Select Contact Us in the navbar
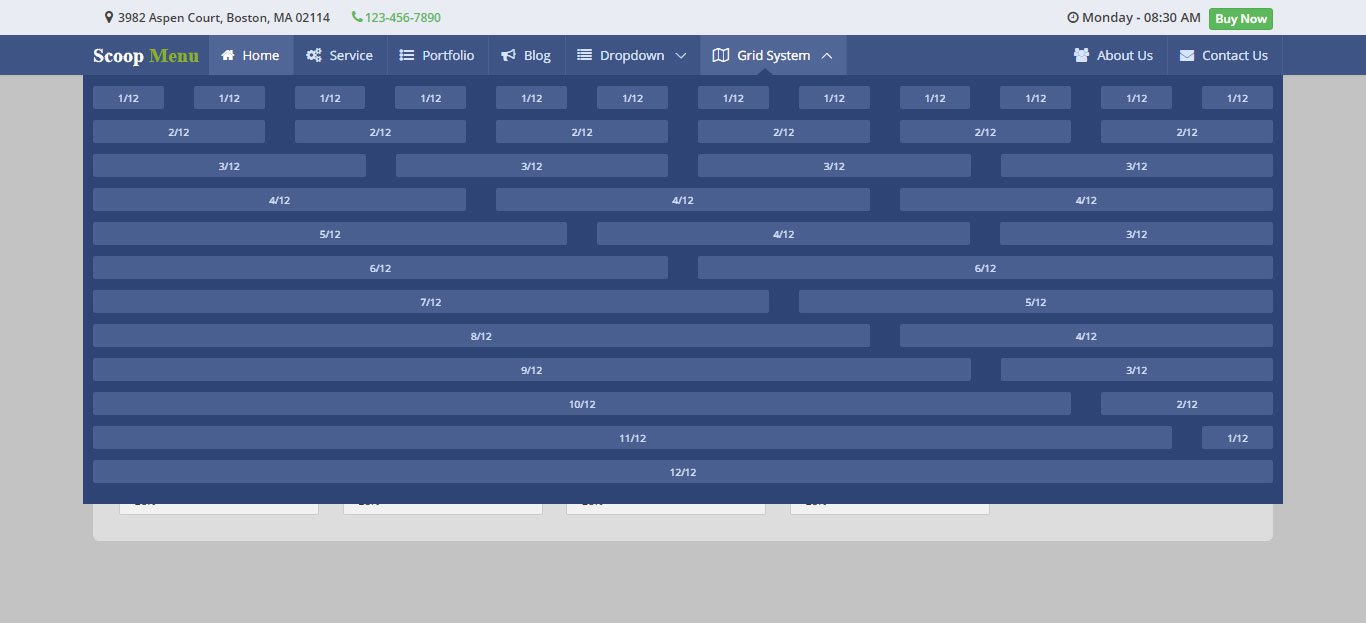The width and height of the screenshot is (1366, 623). coord(1224,55)
